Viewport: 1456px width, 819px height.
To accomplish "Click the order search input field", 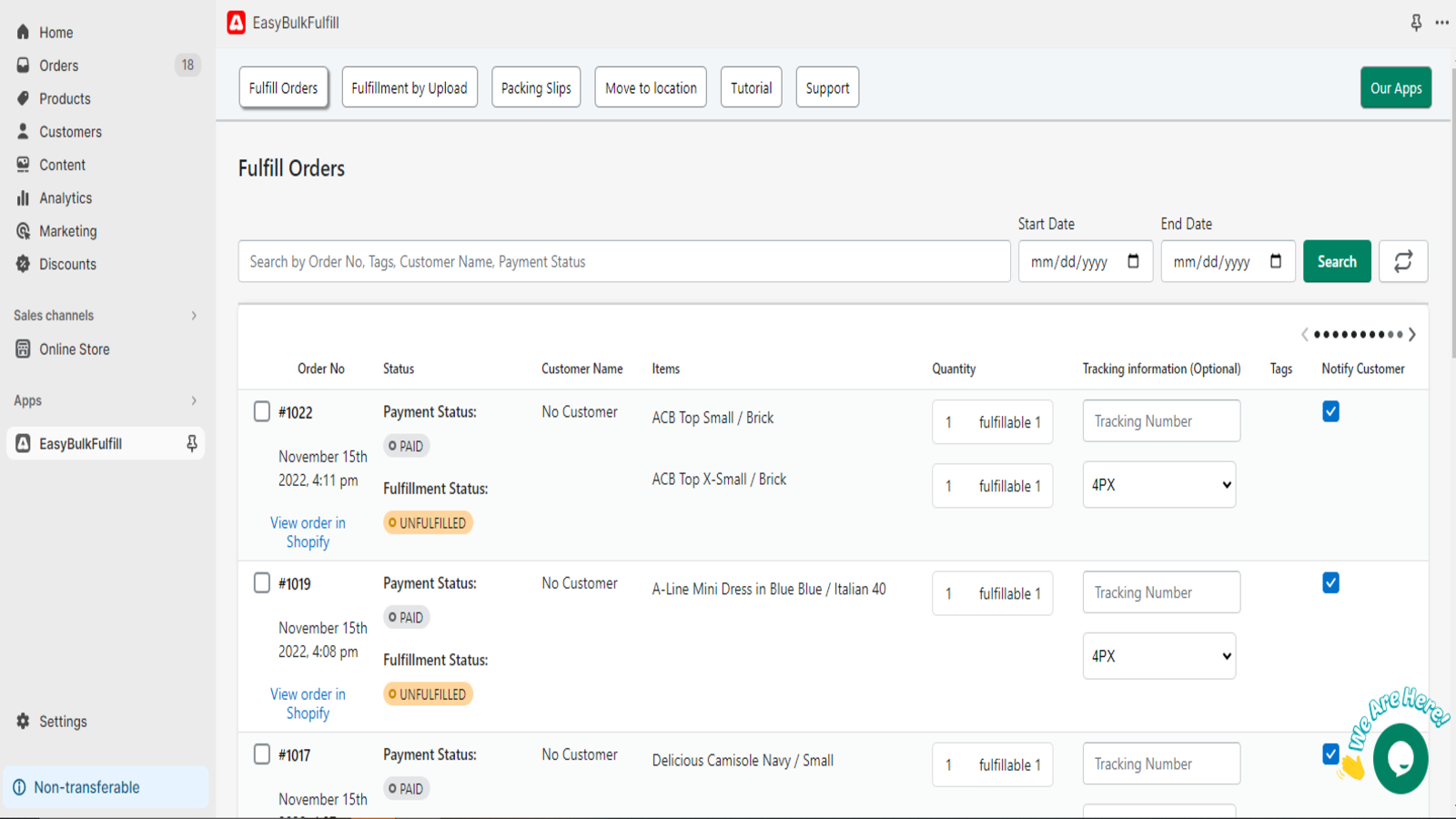I will click(x=624, y=261).
